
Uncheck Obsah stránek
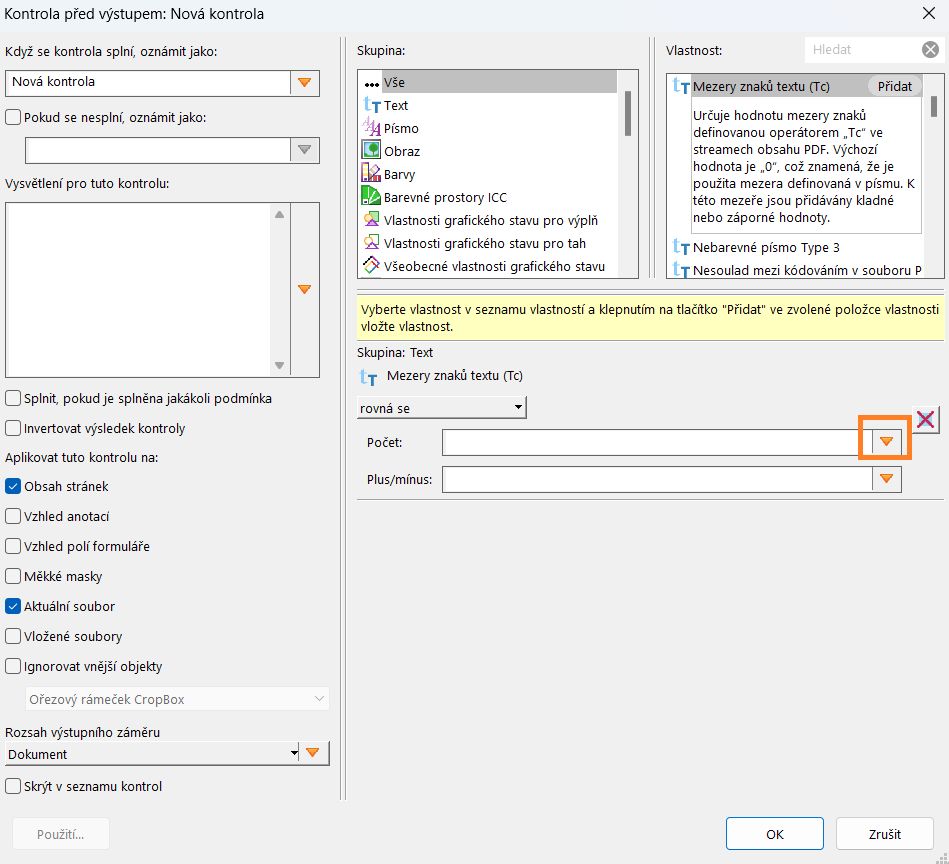click(13, 486)
